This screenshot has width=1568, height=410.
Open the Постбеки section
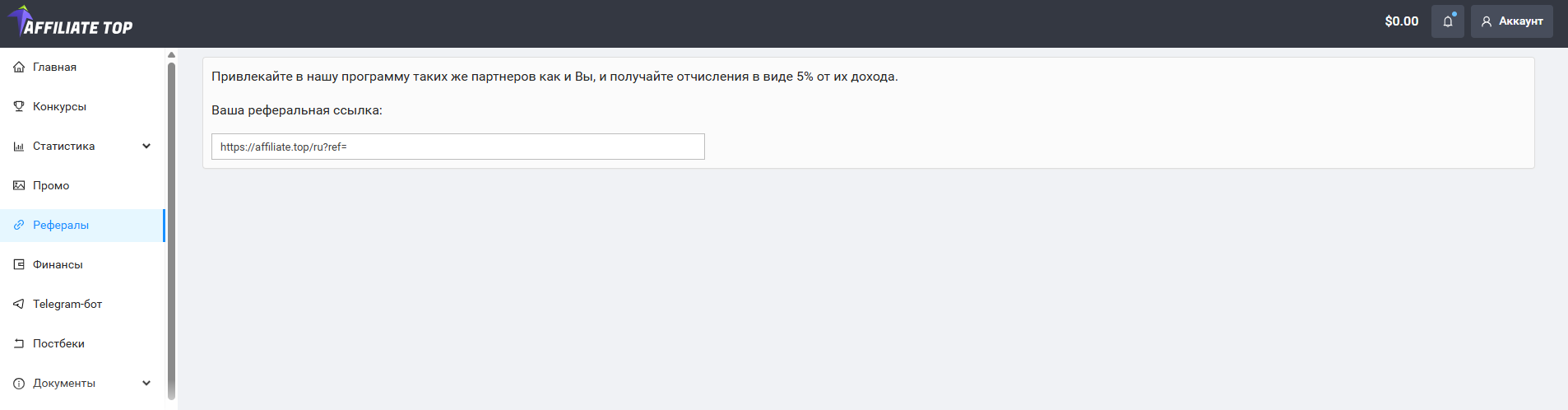coord(82,344)
